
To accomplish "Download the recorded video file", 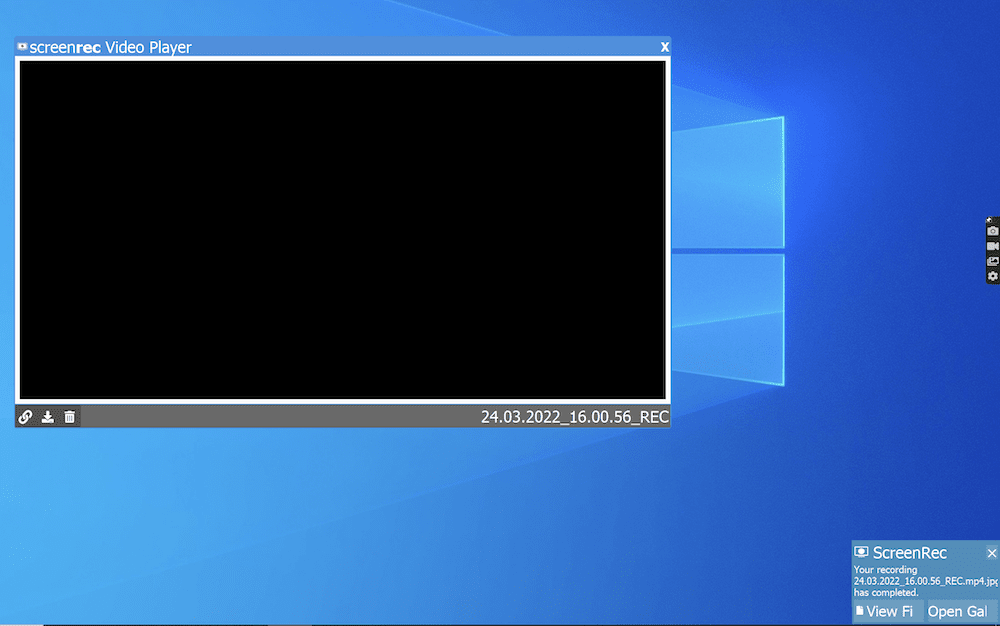I will [46, 417].
